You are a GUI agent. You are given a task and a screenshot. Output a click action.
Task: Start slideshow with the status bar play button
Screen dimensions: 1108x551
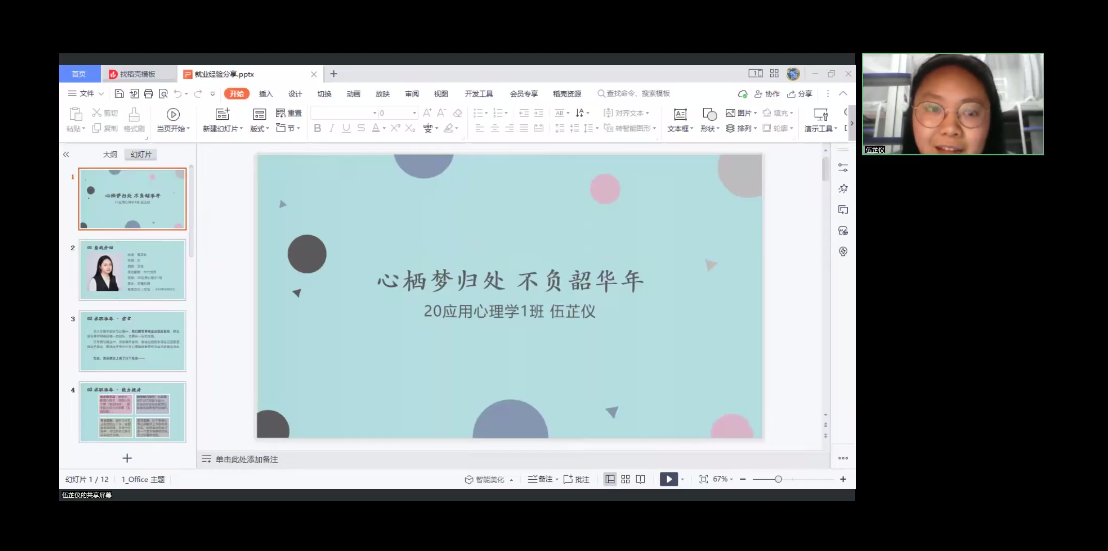point(668,479)
